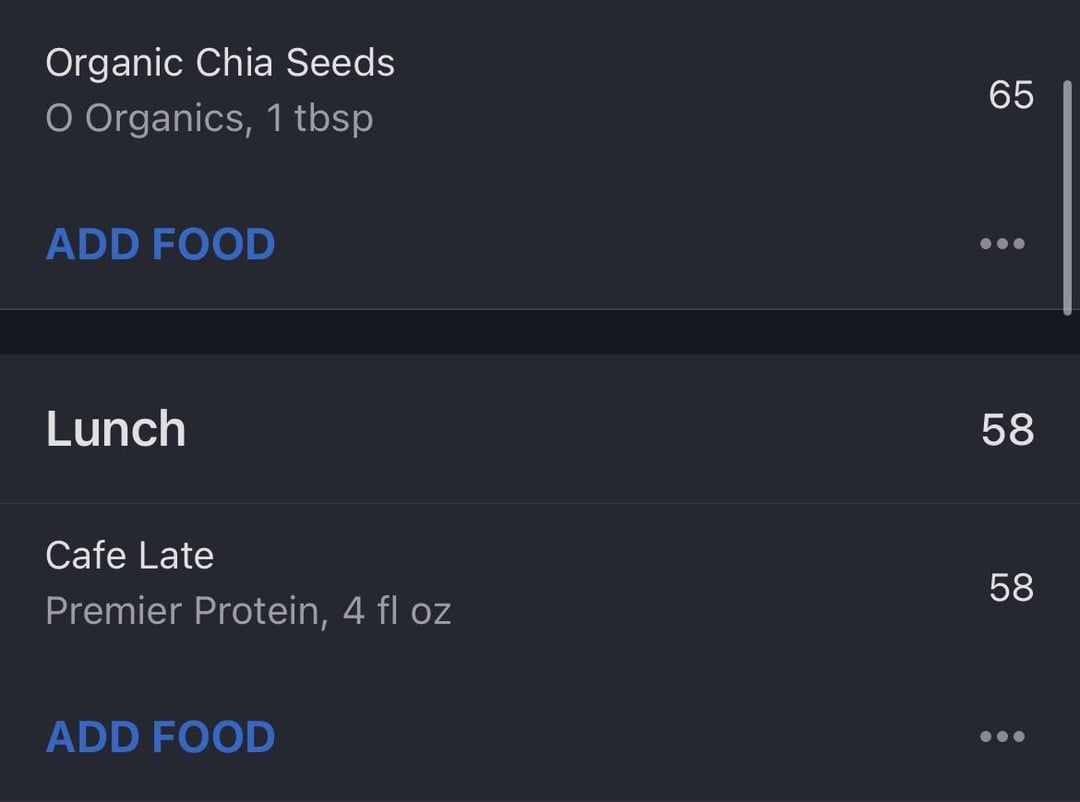
Task: Tap the thin separator line beneath Lunch header
Action: [x=540, y=504]
